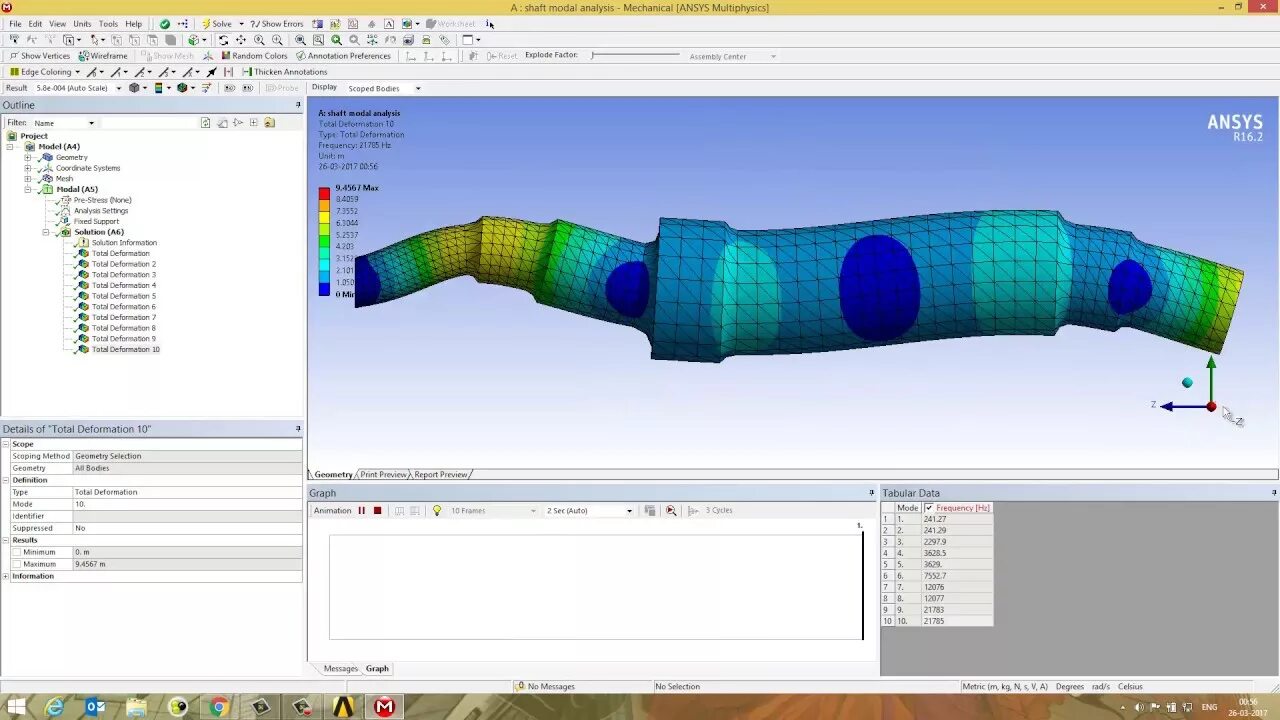The width and height of the screenshot is (1280, 720).
Task: Expand the Information section in Details
Action: click(x=6, y=576)
